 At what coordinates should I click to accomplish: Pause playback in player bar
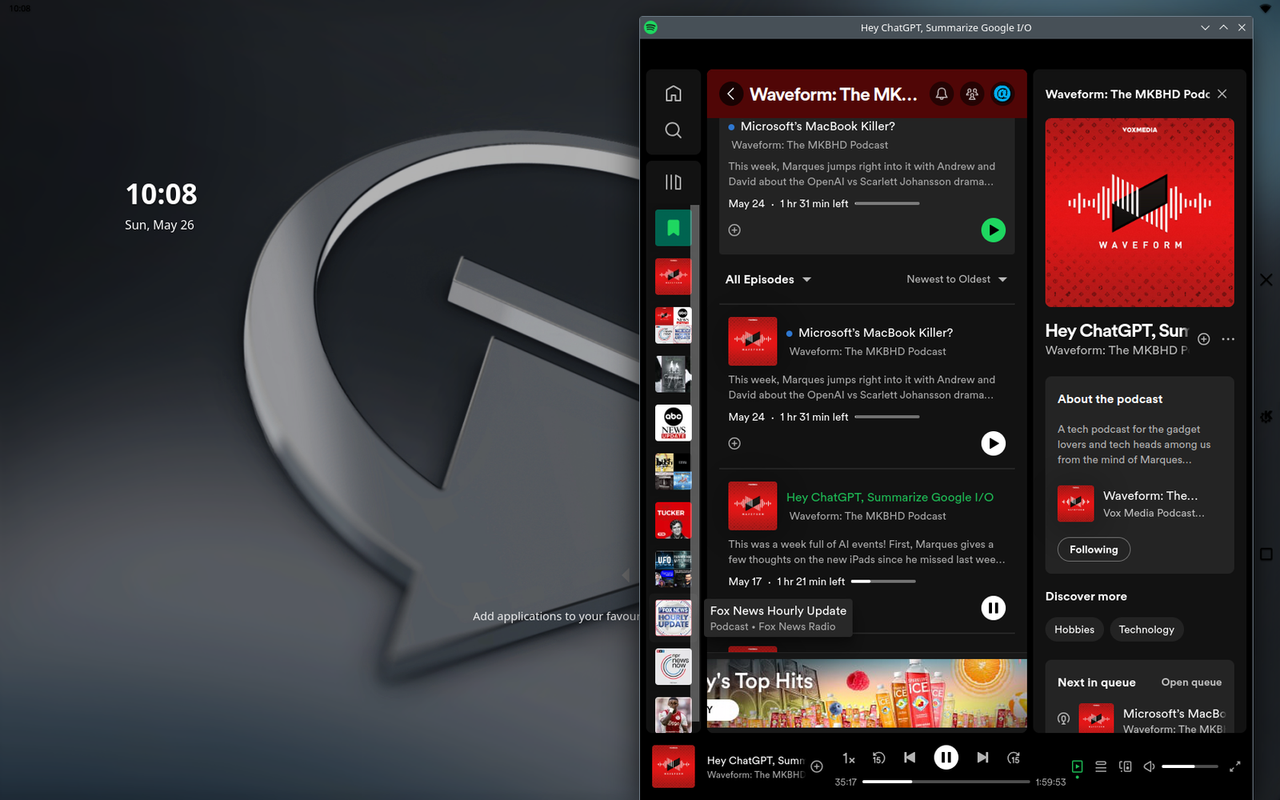click(x=946, y=758)
